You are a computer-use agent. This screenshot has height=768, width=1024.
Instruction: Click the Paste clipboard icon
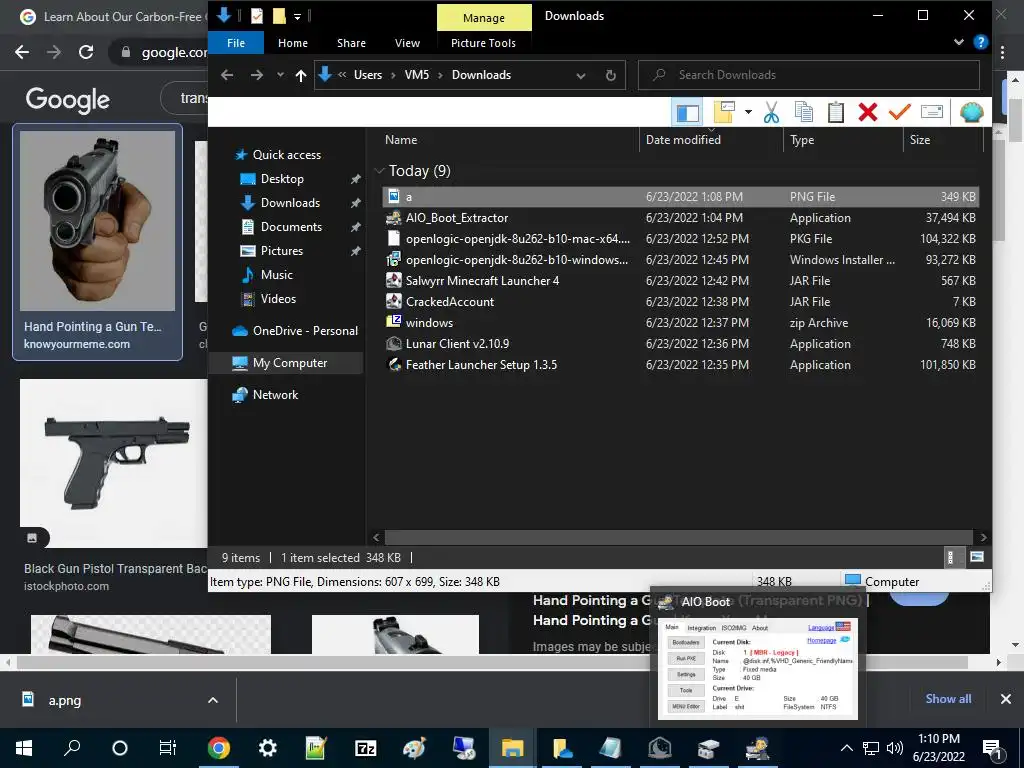[836, 112]
